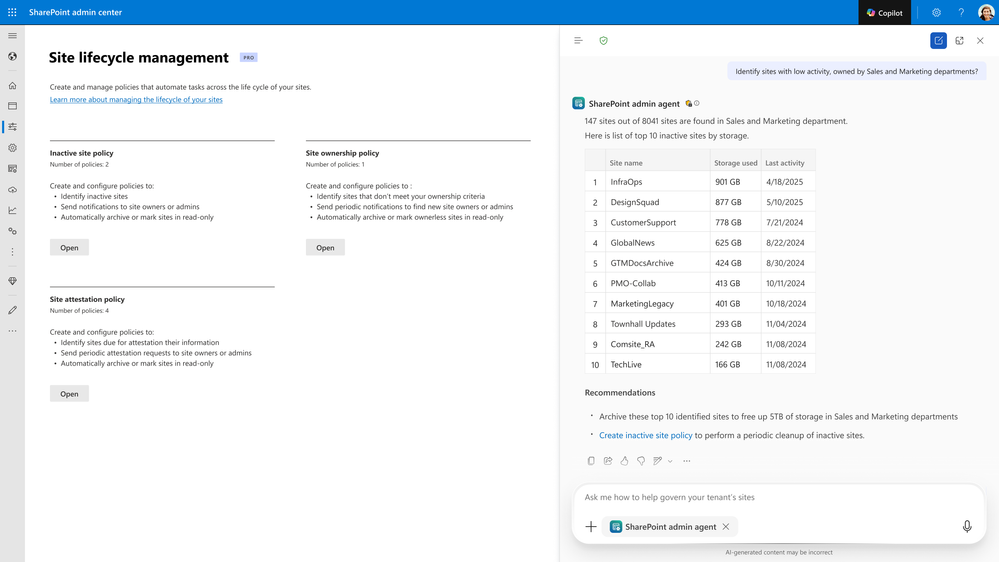Select the GTMDocsArchive site name cell

pyautogui.click(x=657, y=263)
